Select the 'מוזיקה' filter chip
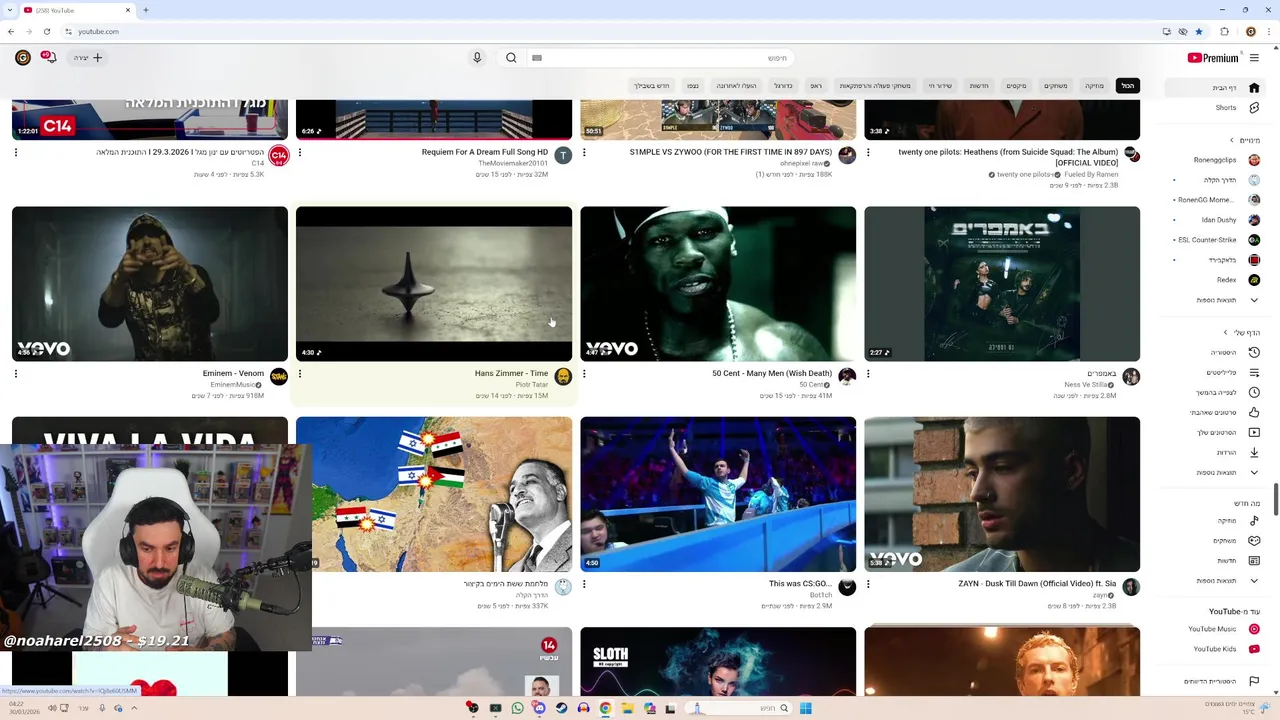The height and width of the screenshot is (720, 1280). [1095, 86]
